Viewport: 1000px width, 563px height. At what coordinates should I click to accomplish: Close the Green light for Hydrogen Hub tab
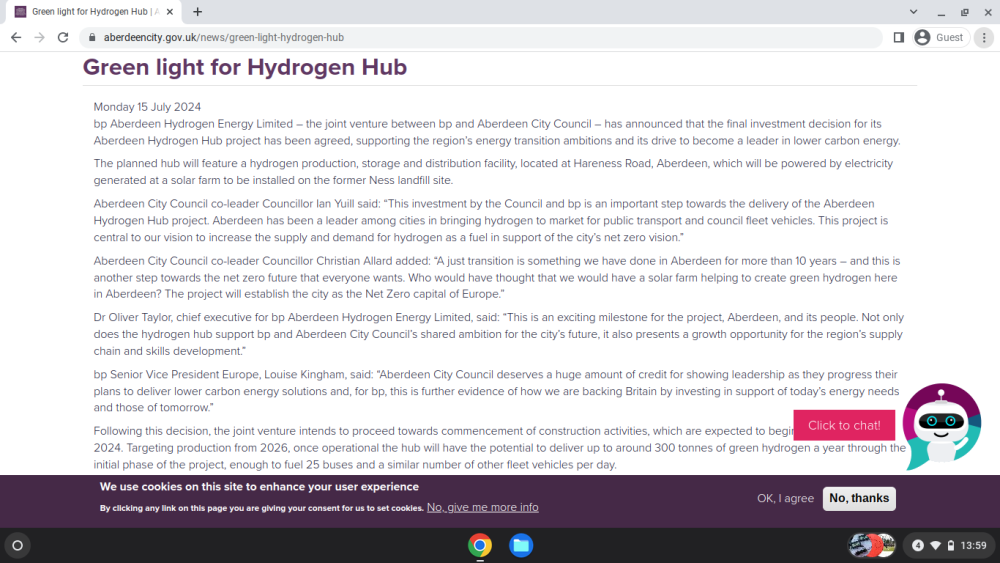point(170,11)
